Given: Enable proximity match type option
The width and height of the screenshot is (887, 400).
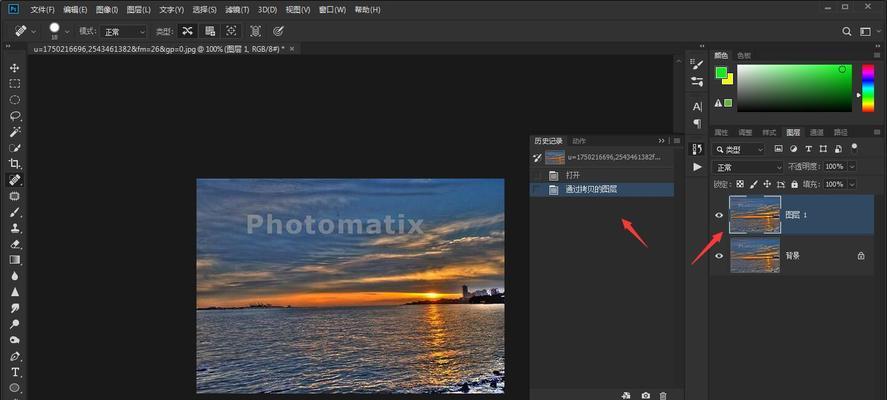Looking at the screenshot, I should pyautogui.click(x=231, y=31).
